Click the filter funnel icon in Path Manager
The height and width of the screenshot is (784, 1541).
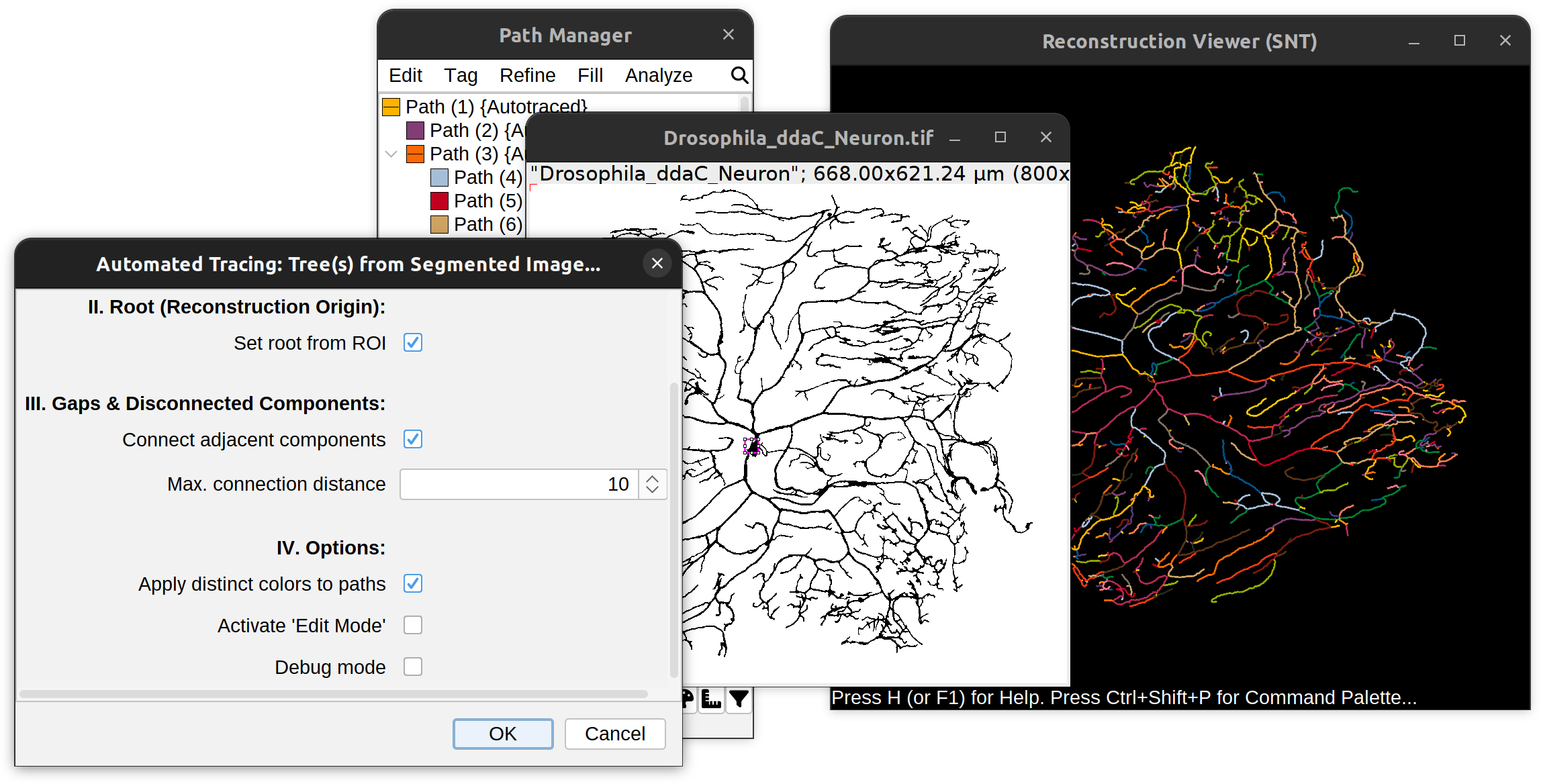739,699
